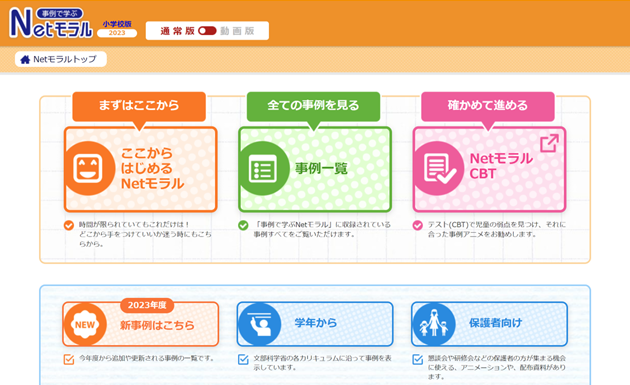This screenshot has width=630, height=385.
Task: Select the 通常版 label
Action: tap(177, 31)
